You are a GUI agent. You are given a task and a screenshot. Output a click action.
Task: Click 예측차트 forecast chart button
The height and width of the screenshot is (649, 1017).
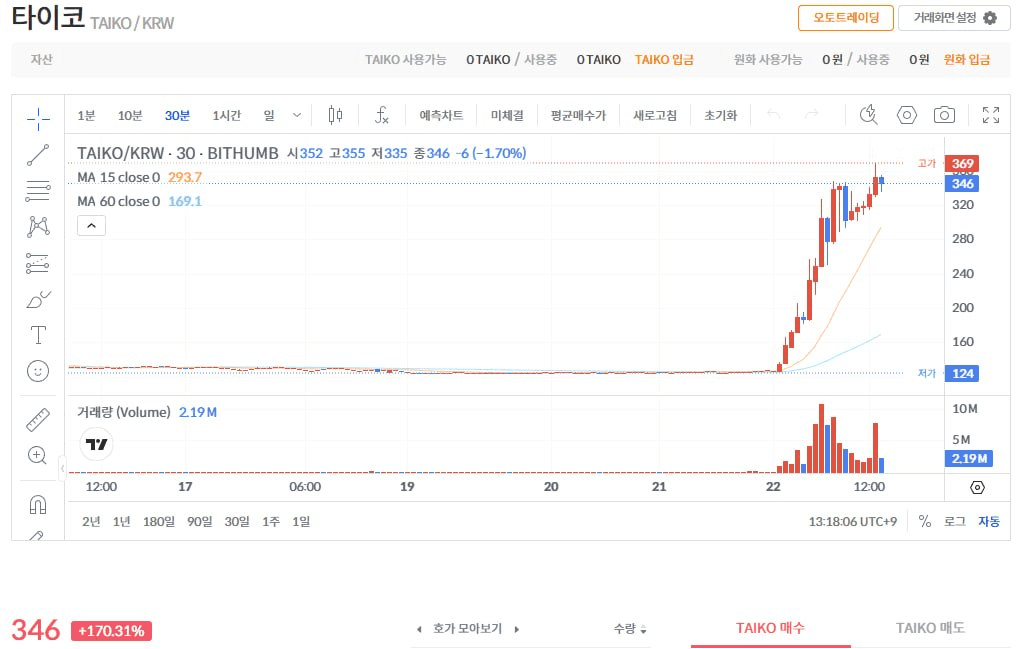pyautogui.click(x=441, y=115)
